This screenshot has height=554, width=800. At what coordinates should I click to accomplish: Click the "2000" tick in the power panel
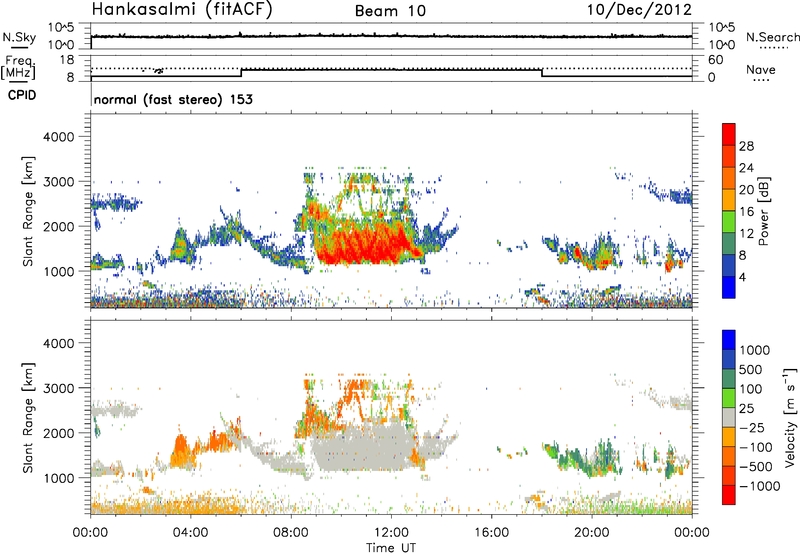tap(59, 226)
